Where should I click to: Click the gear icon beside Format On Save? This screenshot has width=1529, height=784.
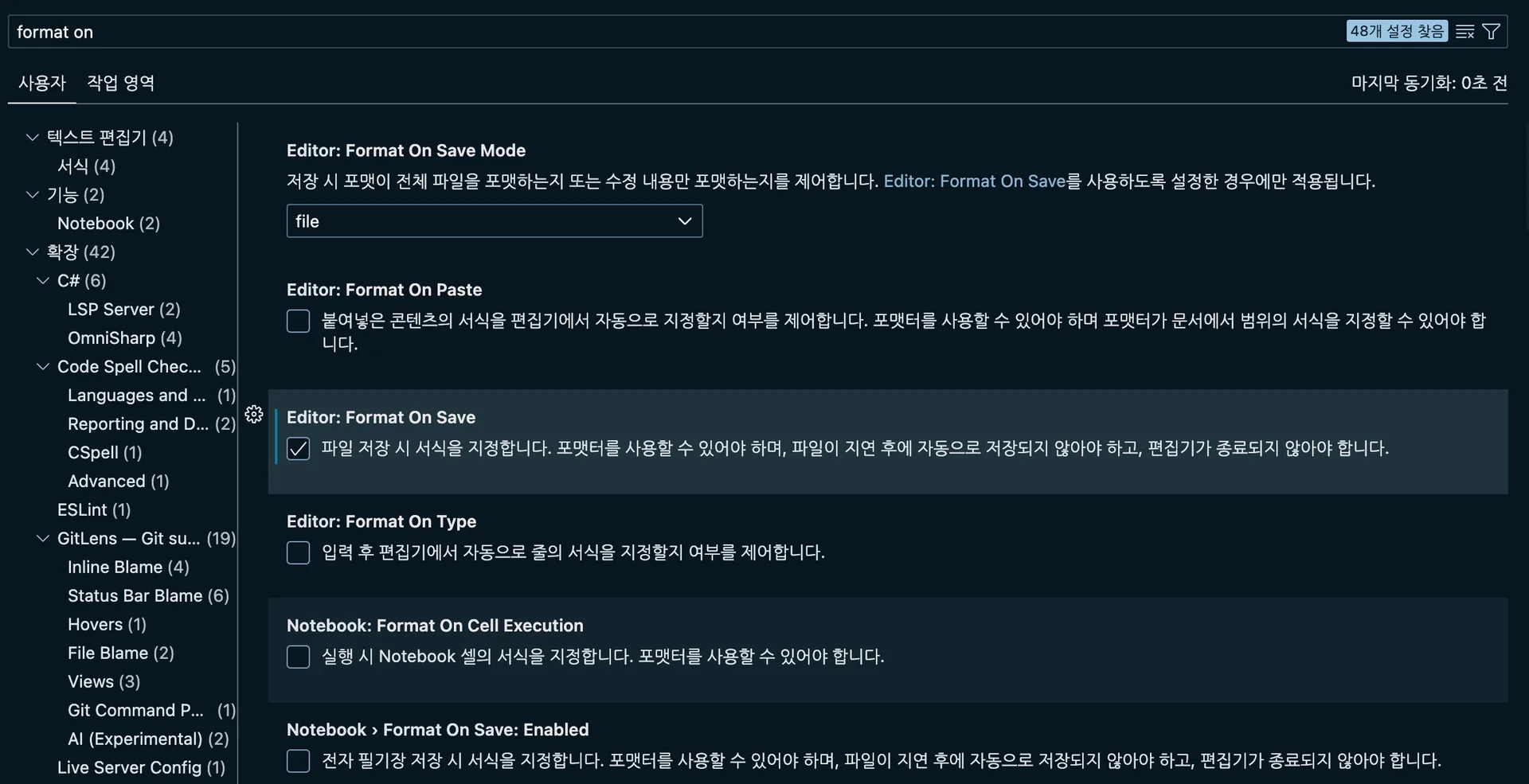[254, 415]
